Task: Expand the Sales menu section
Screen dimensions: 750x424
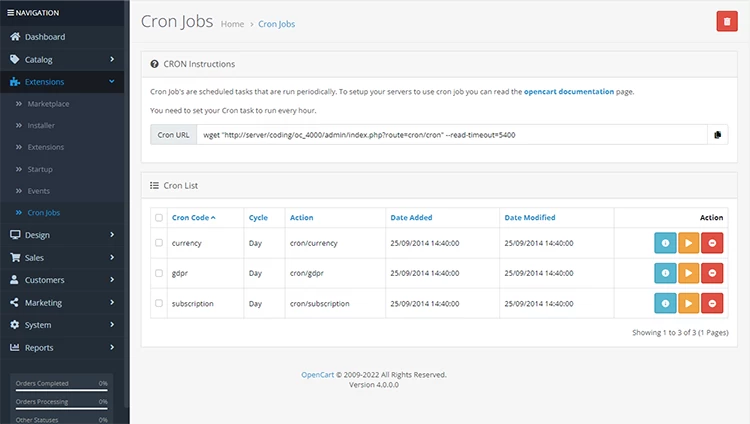Action: (x=62, y=257)
